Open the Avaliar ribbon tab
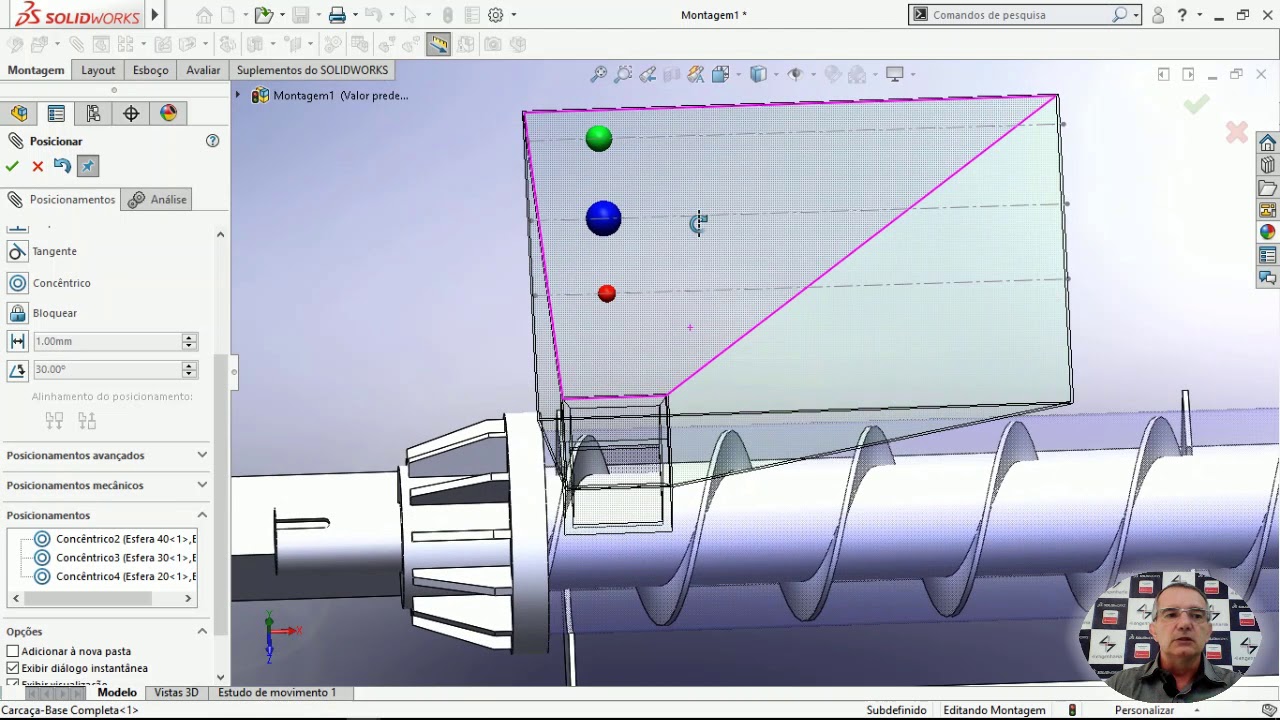The height and width of the screenshot is (720, 1280). click(203, 70)
